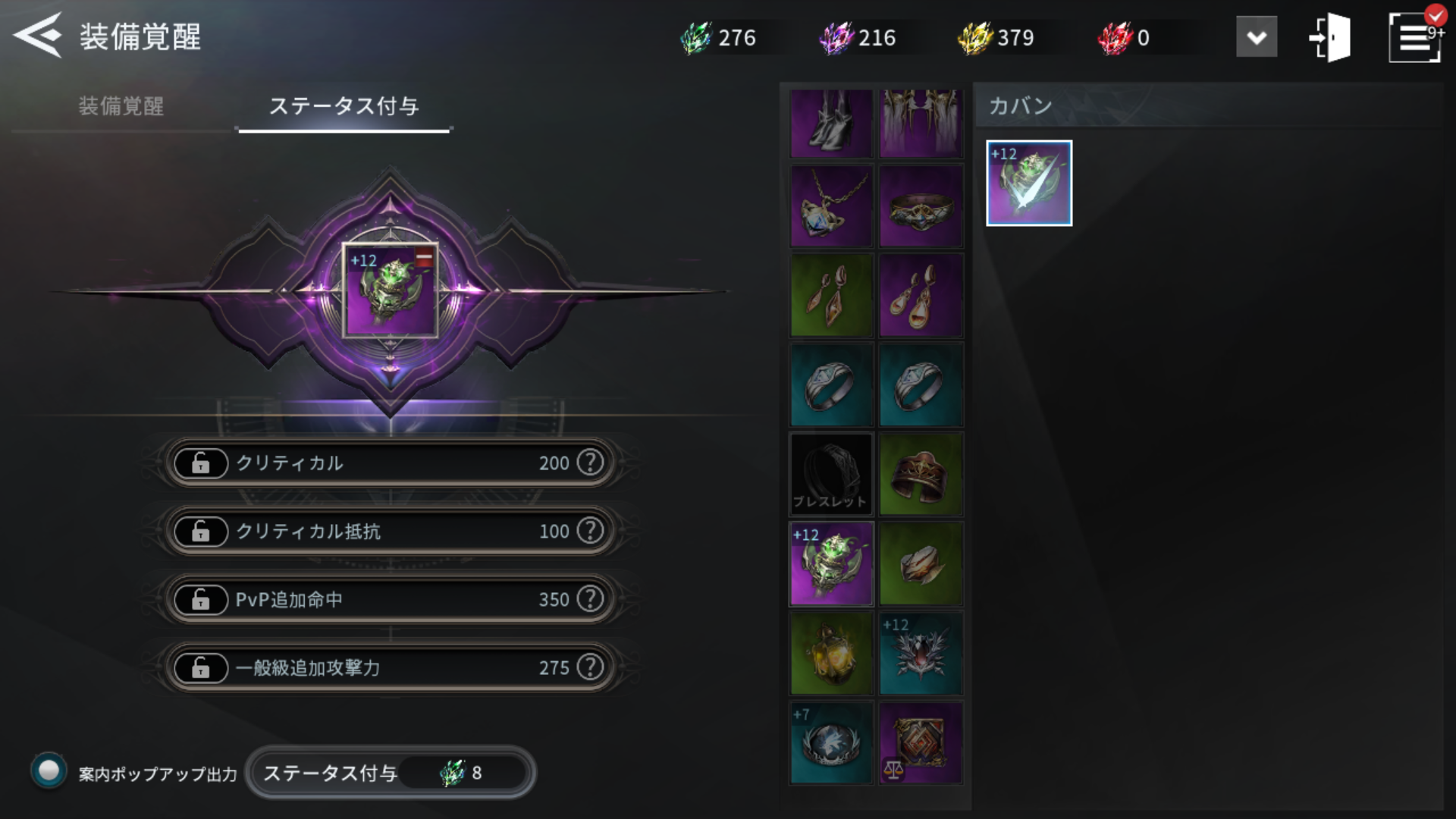
Task: Toggle 案内ポップアップ出力 radio option
Action: (49, 771)
